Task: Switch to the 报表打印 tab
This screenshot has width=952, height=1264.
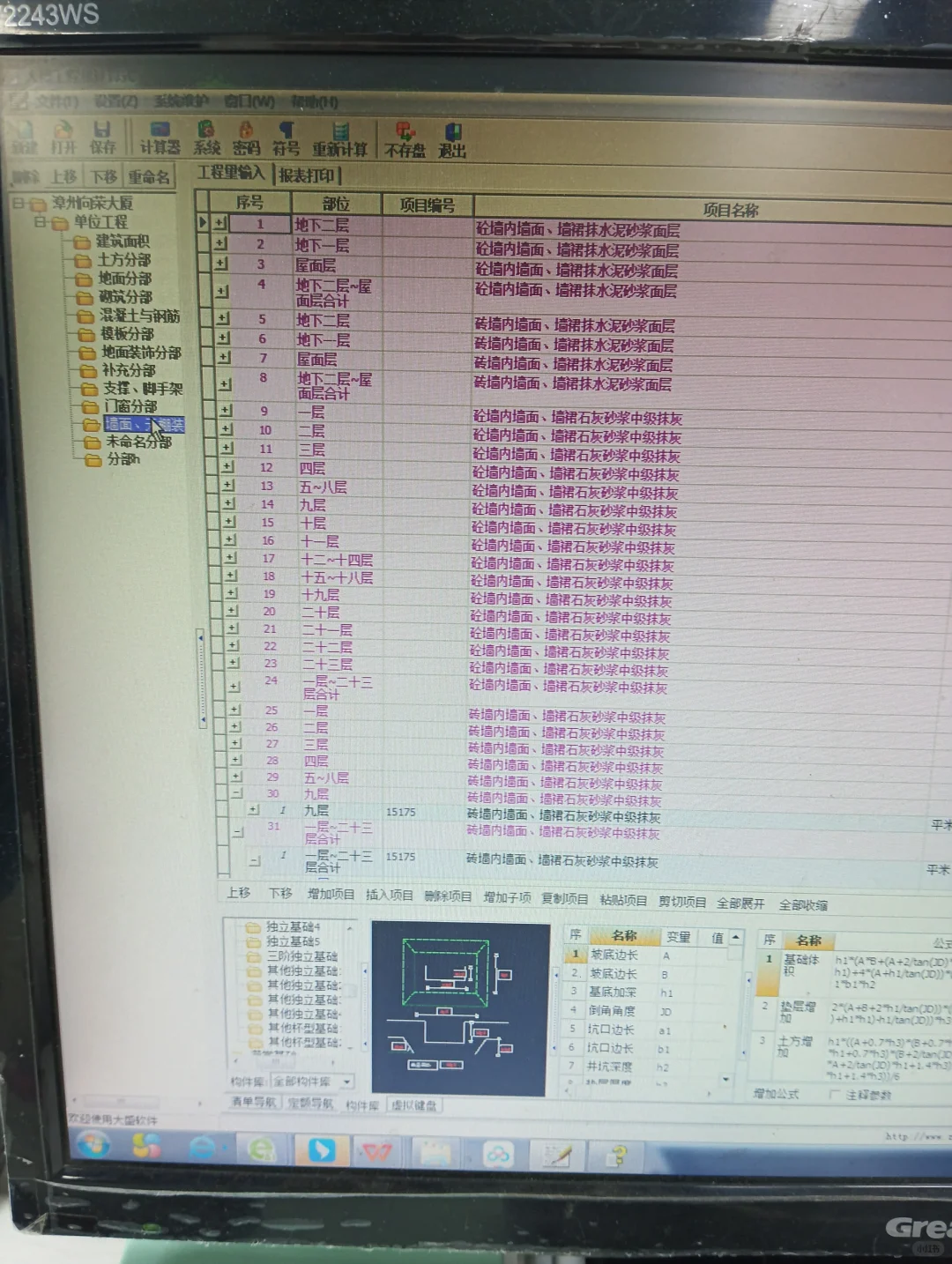Action: pyautogui.click(x=309, y=175)
